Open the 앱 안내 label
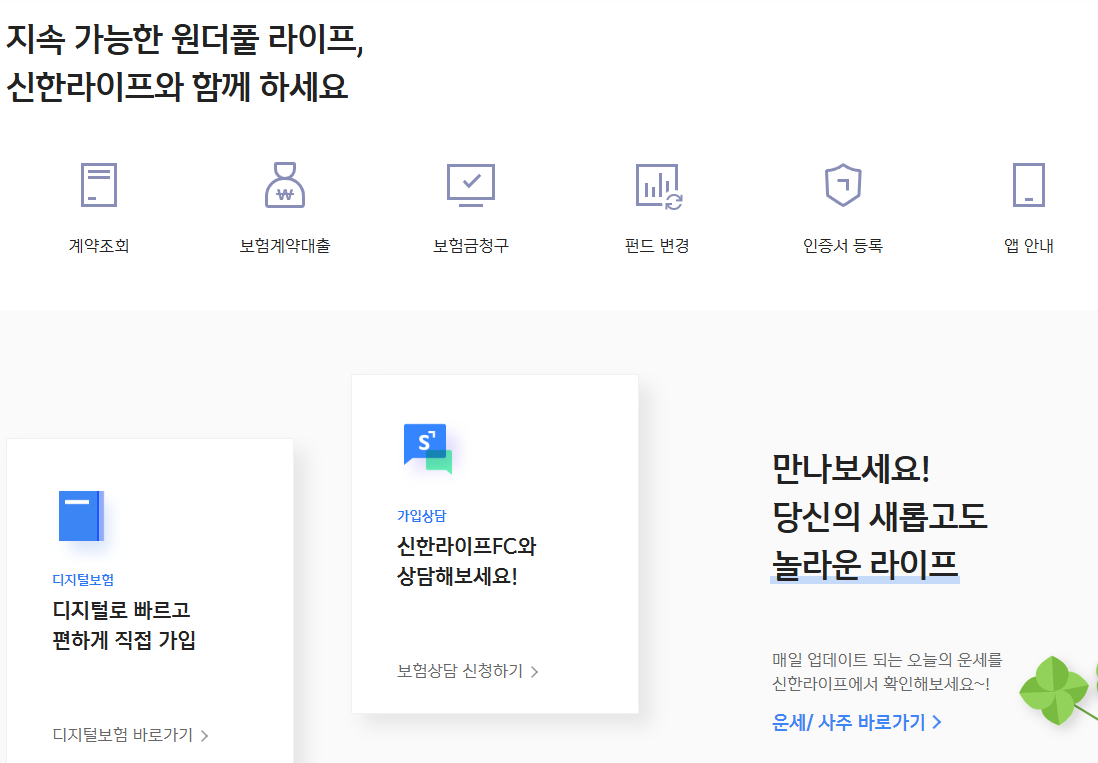The width and height of the screenshot is (1098, 763). 1029,246
